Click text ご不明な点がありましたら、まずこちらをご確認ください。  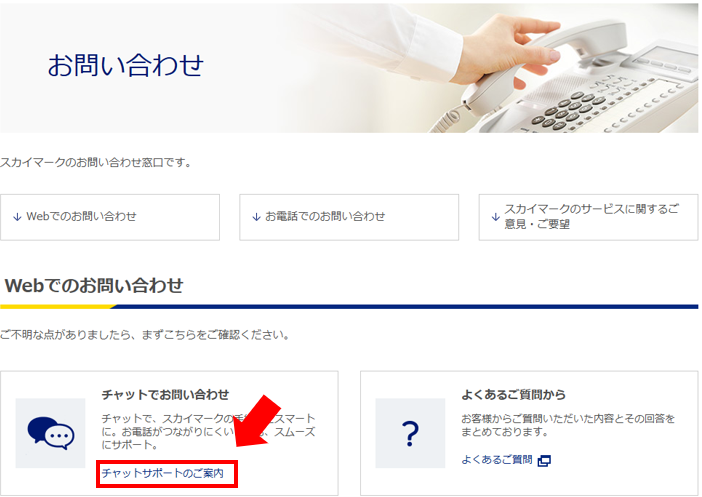(145, 335)
